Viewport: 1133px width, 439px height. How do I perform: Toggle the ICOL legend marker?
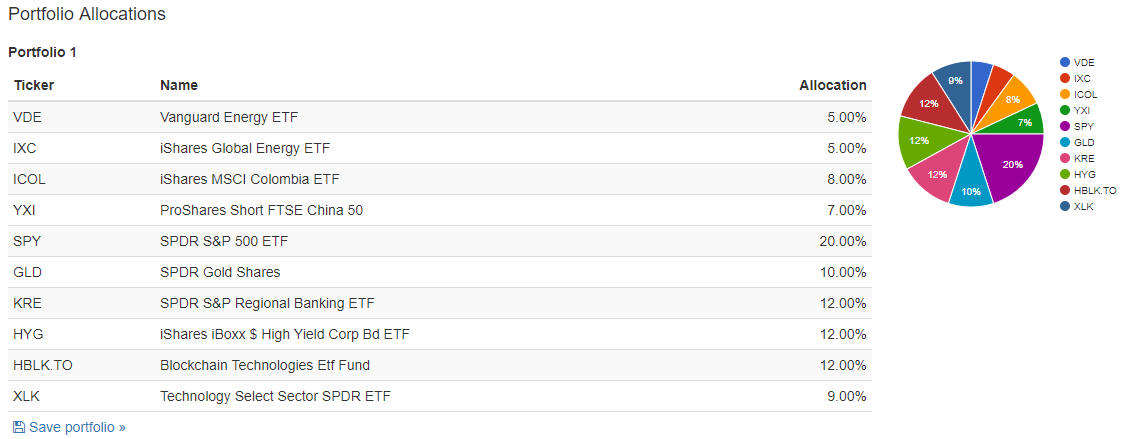[x=1065, y=94]
